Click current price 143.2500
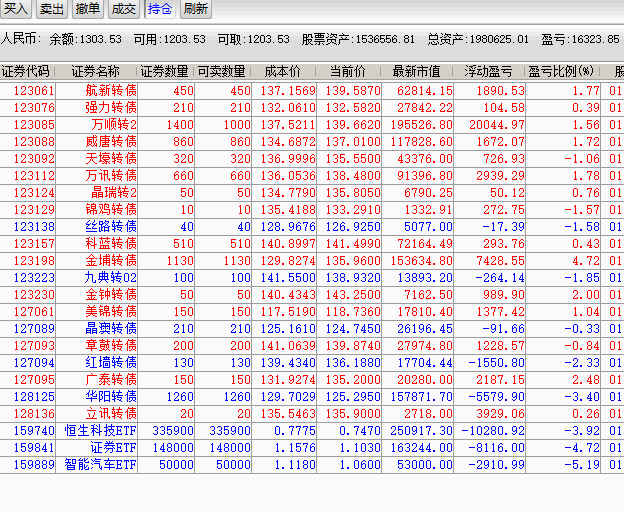624x512 pixels. point(353,295)
